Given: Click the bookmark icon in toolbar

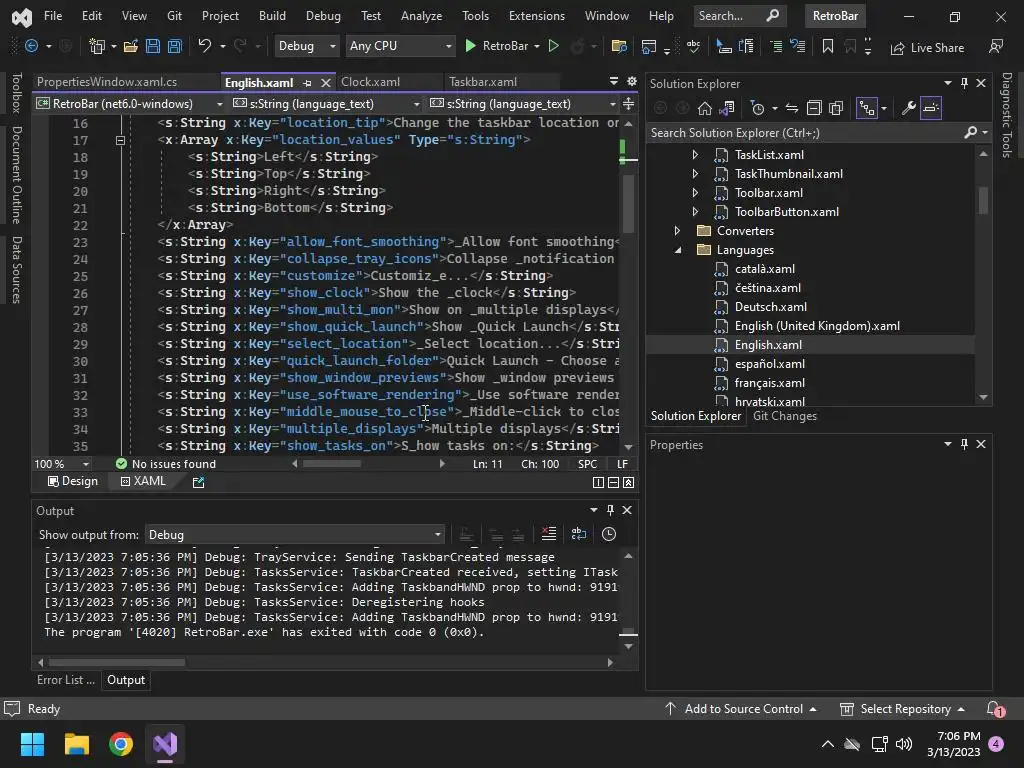Looking at the screenshot, I should click(x=827, y=46).
